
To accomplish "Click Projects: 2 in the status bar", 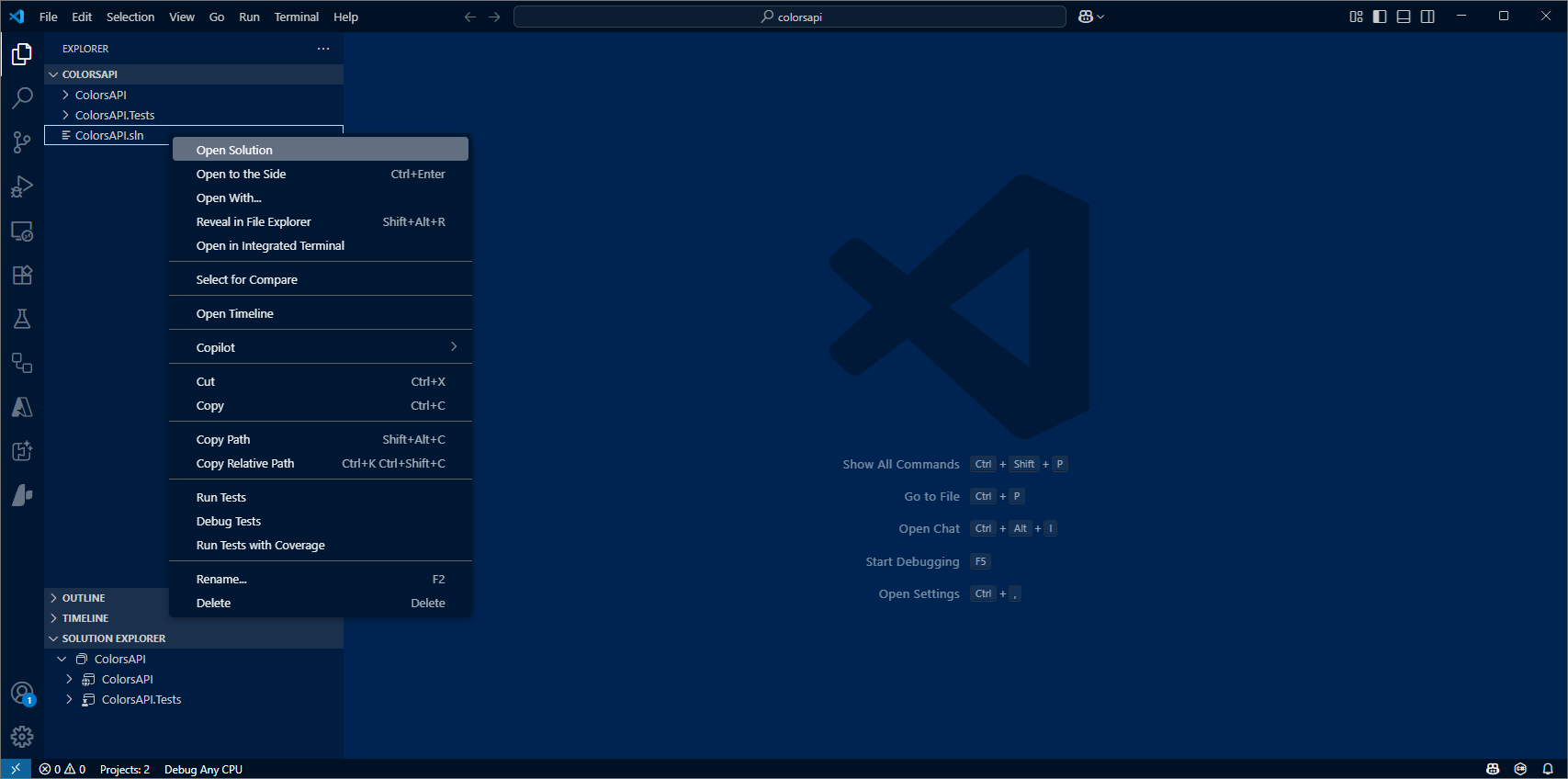I will (125, 770).
